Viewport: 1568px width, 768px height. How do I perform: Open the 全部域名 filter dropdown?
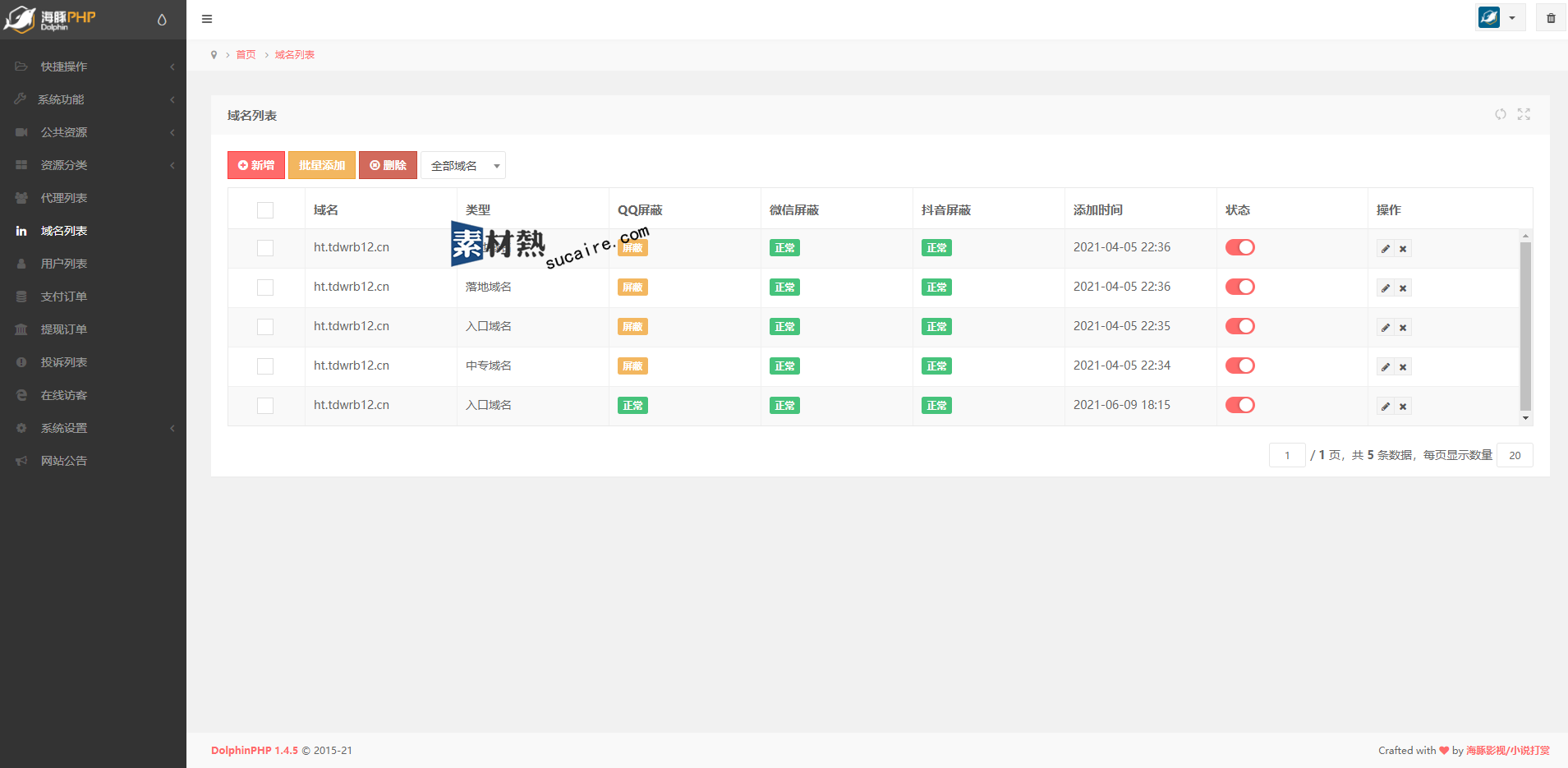[463, 166]
